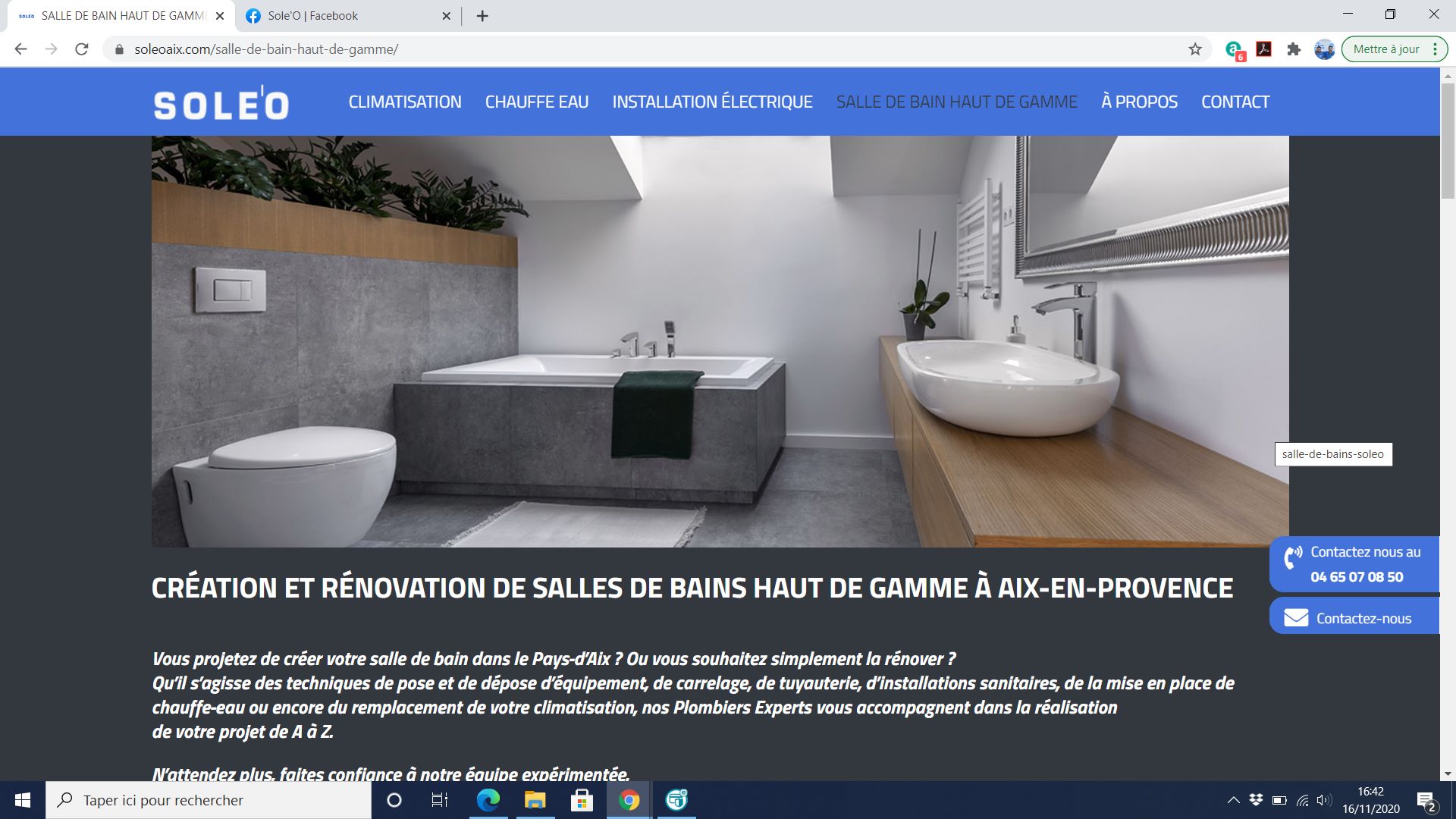
Task: Click the browser forward arrow
Action: click(51, 49)
